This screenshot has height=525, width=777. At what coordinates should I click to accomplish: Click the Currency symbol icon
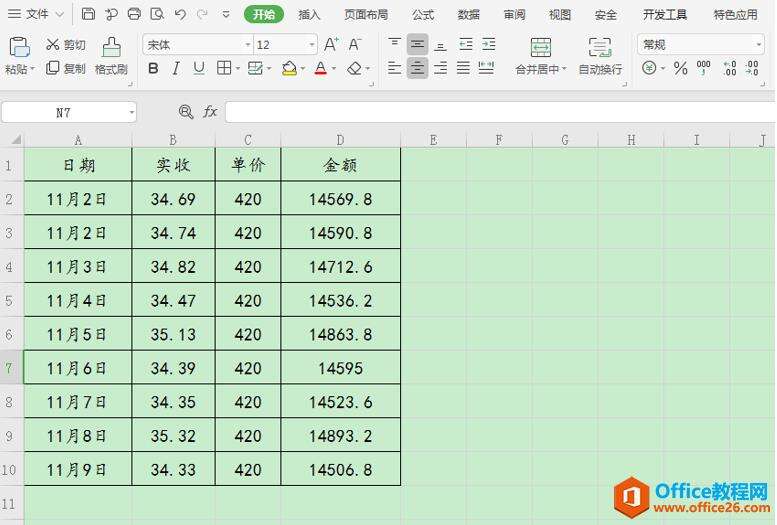649,67
